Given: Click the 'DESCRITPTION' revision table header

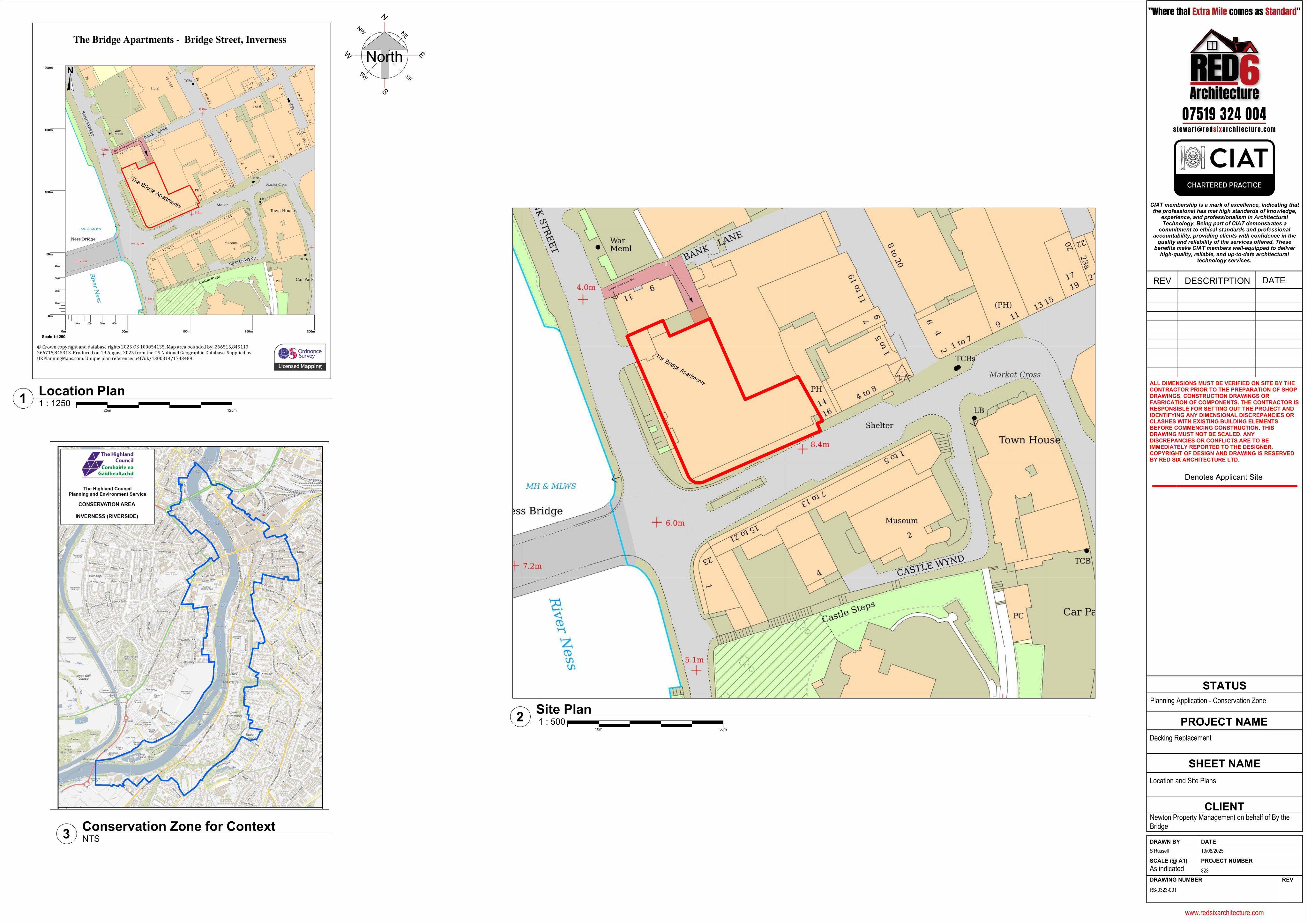Looking at the screenshot, I should click(x=1217, y=280).
